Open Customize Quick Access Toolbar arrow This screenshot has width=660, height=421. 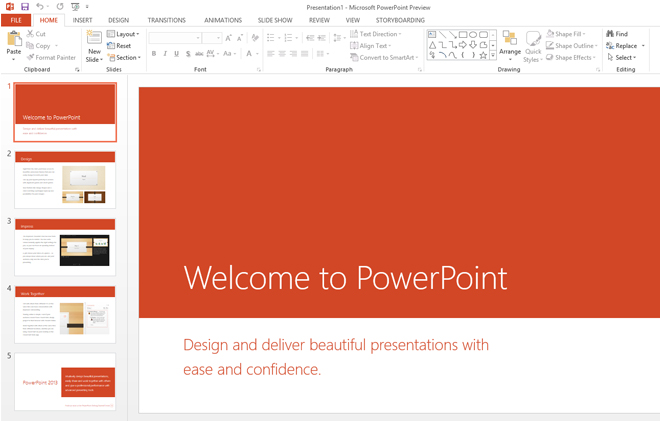(x=87, y=7)
